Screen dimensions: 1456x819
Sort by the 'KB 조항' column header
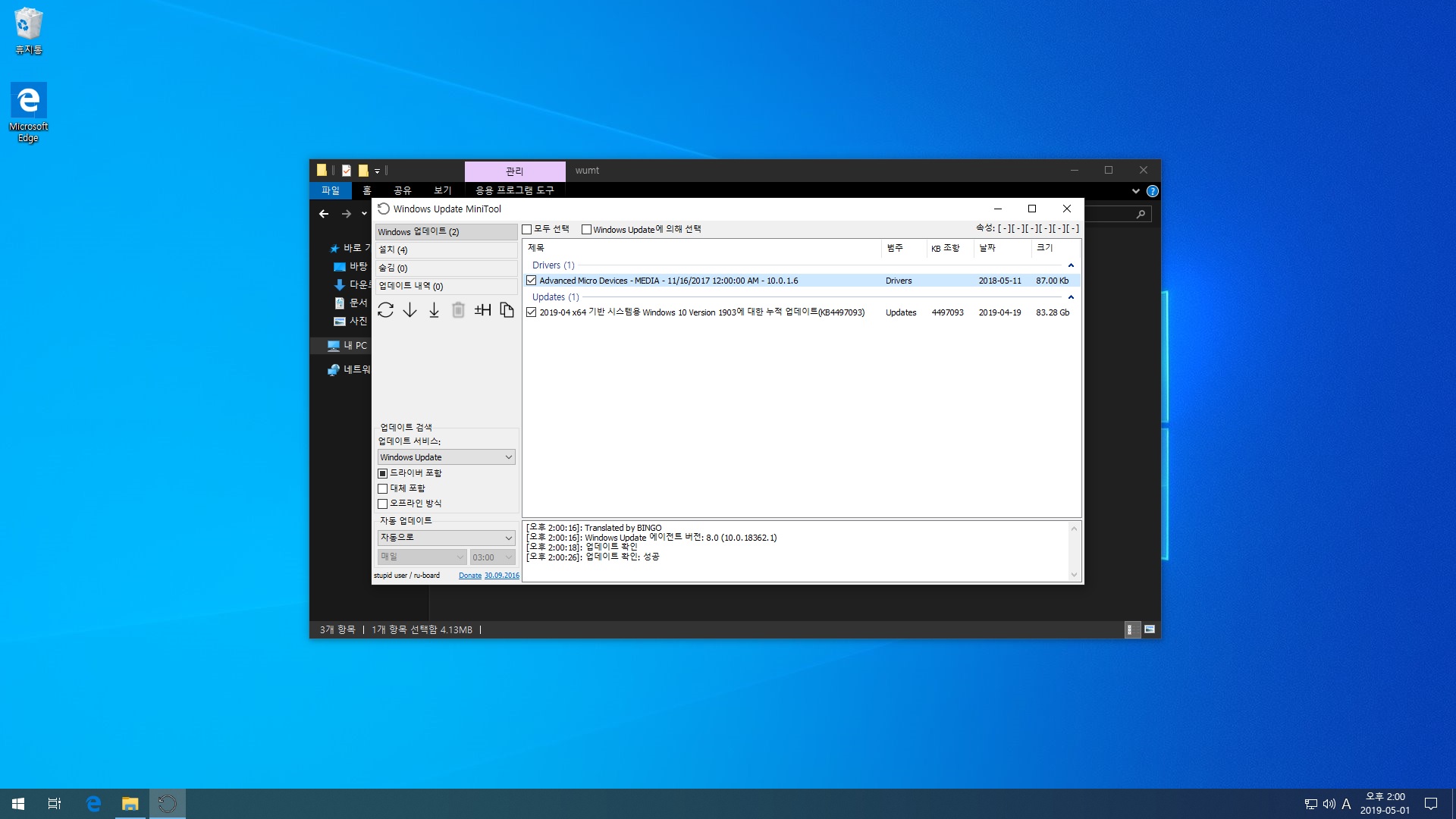950,249
